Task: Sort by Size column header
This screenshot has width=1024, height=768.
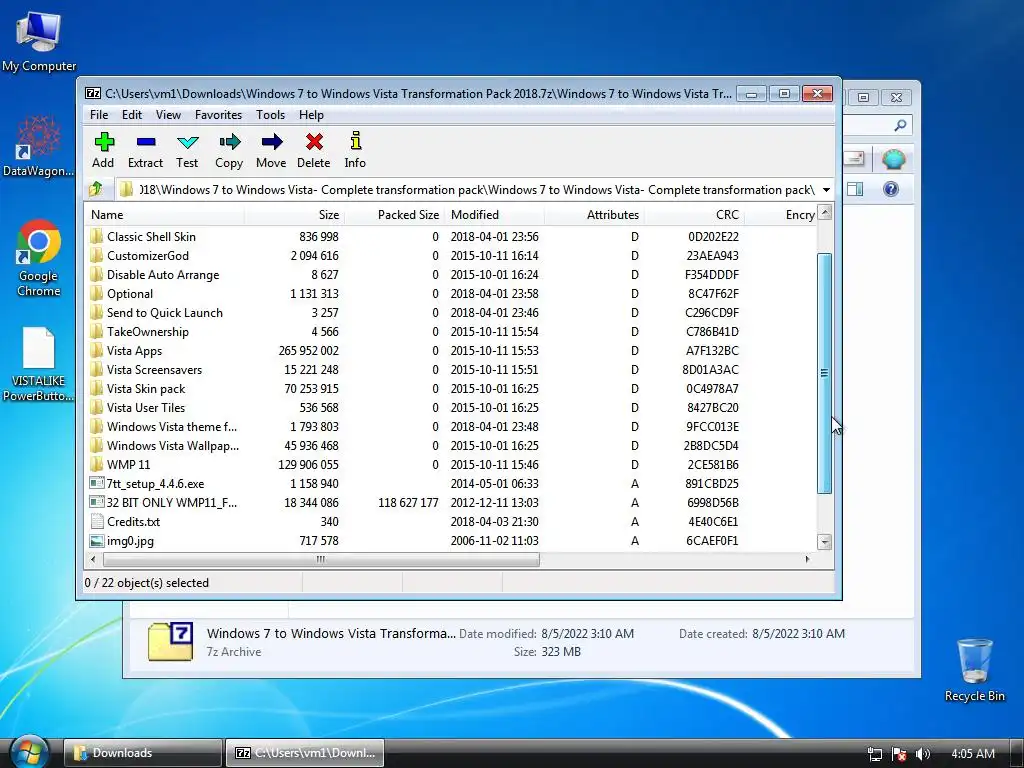Action: 294,215
